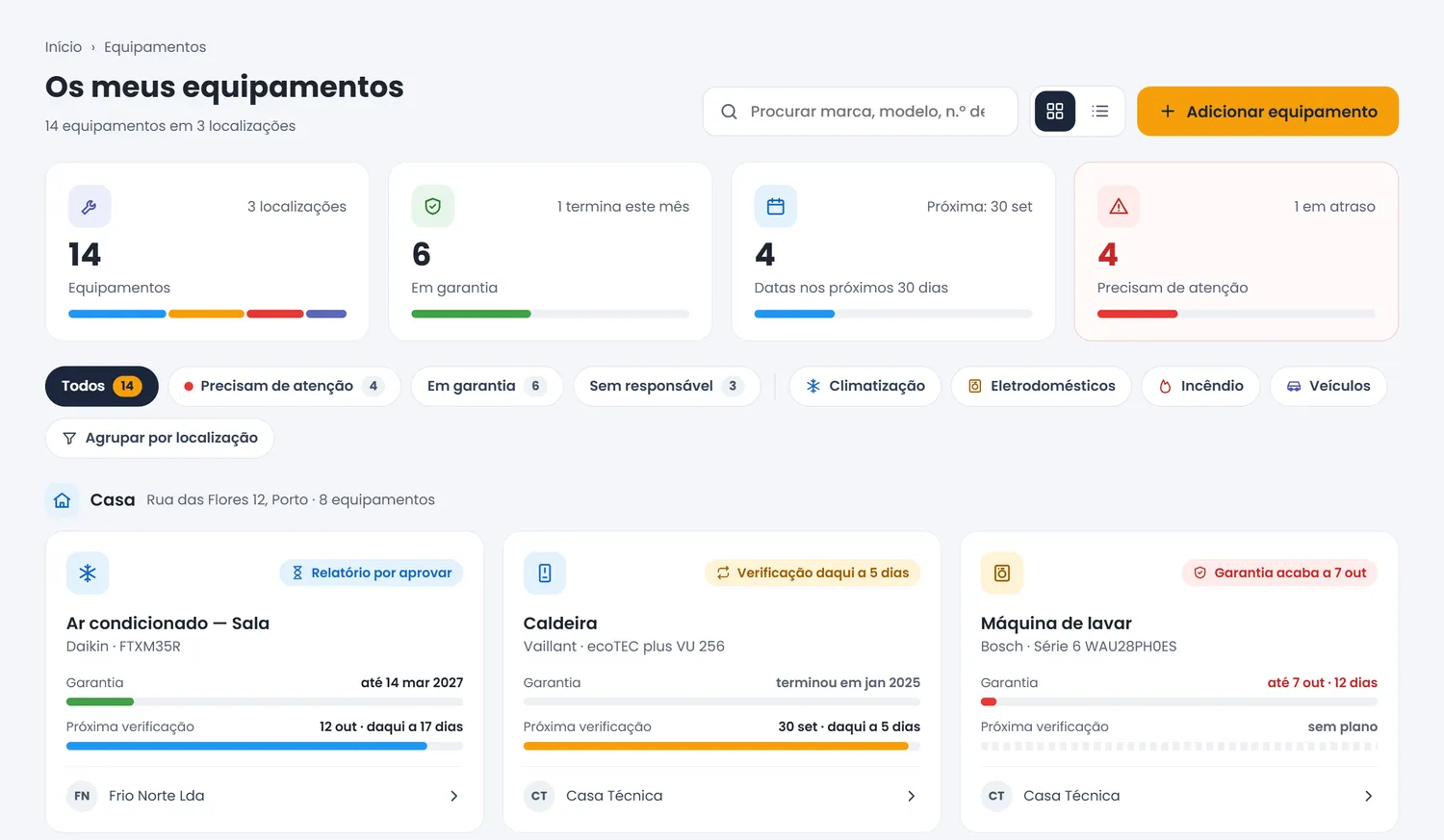Click the blue bar in upcoming dates card
Viewport: 1444px width, 840px height.
click(794, 314)
